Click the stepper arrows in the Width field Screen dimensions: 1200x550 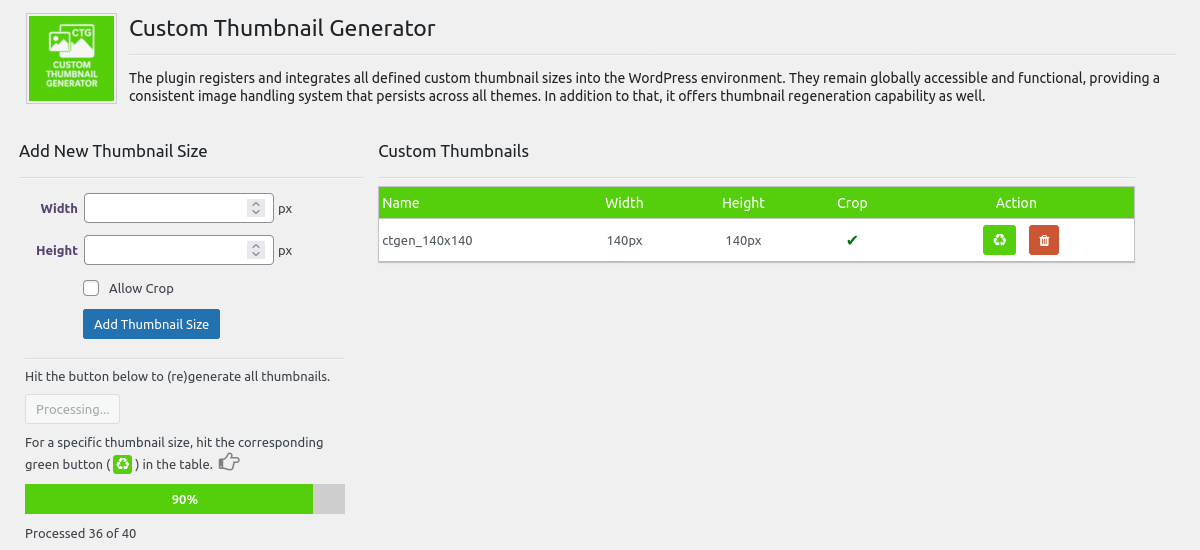(256, 208)
